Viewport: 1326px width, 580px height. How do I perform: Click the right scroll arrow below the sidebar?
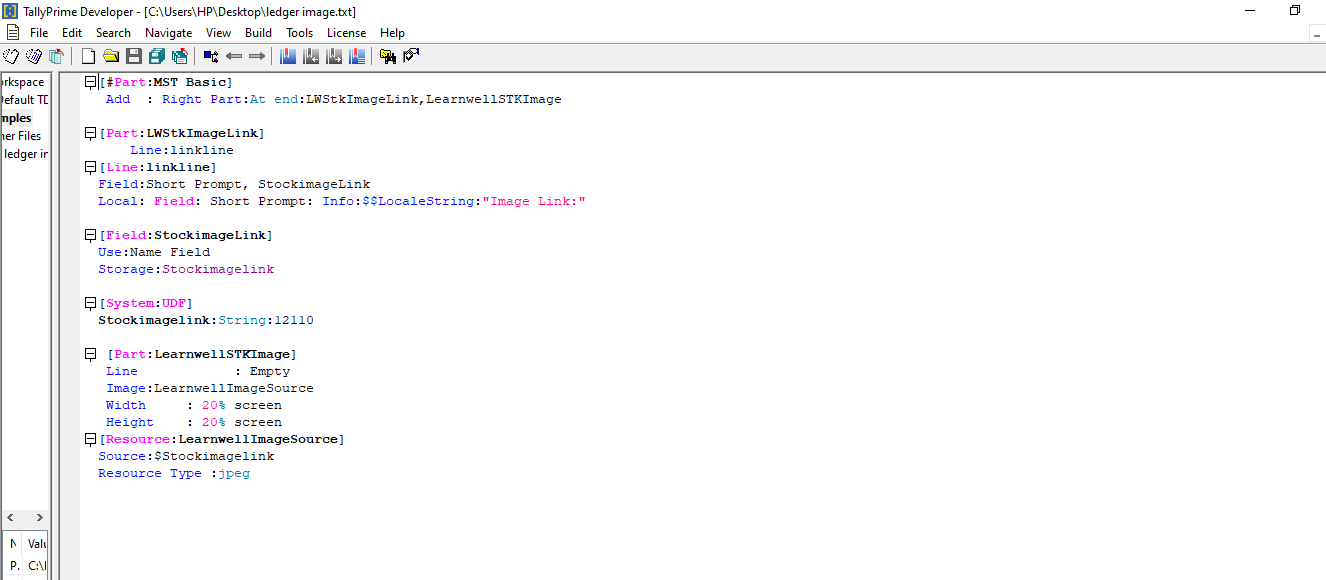39,517
